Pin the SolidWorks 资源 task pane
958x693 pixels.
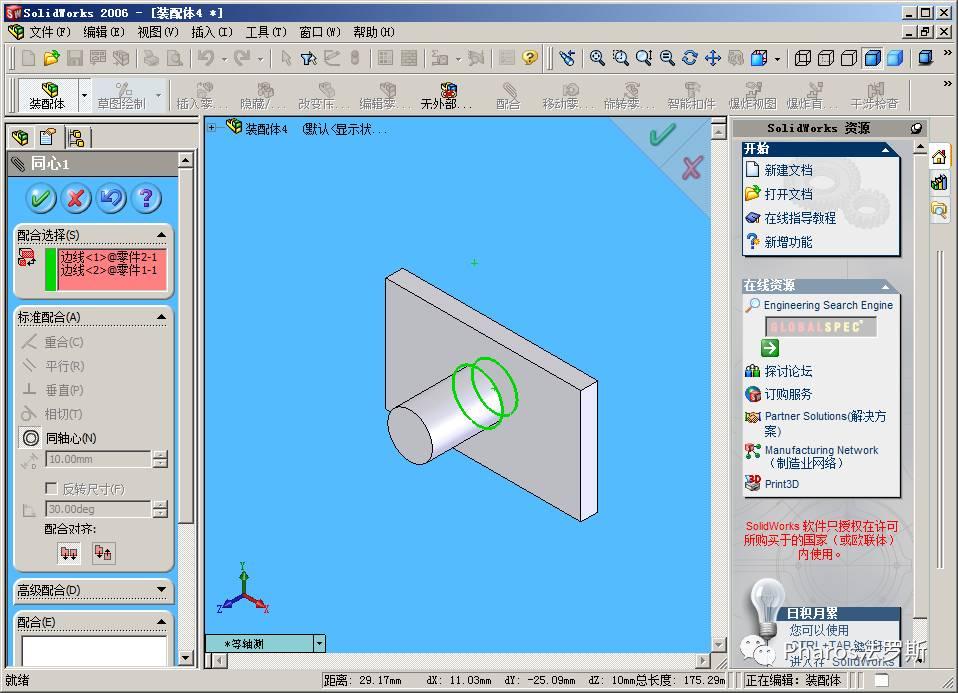coord(916,128)
